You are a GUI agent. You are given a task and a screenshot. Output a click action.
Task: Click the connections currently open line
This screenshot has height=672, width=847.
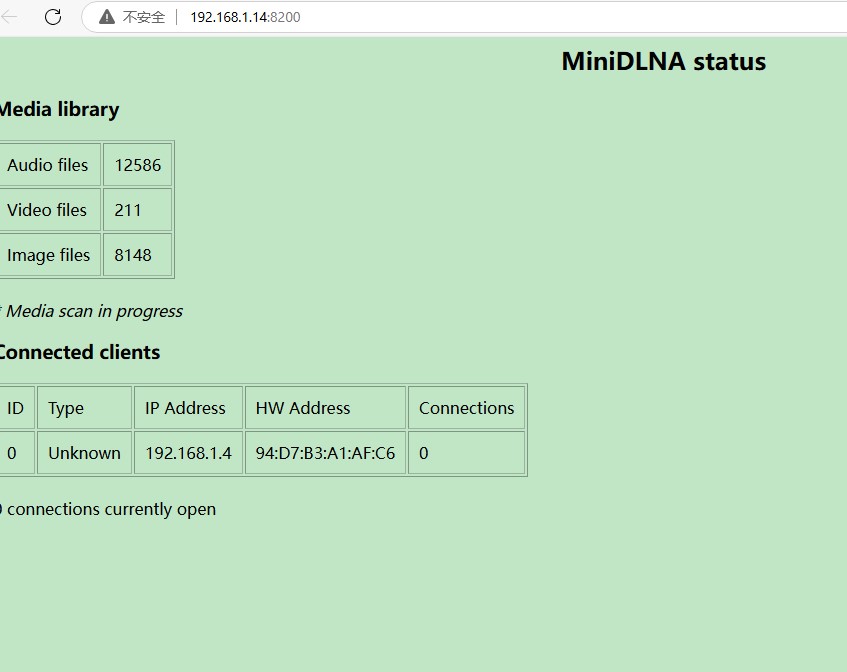(108, 509)
